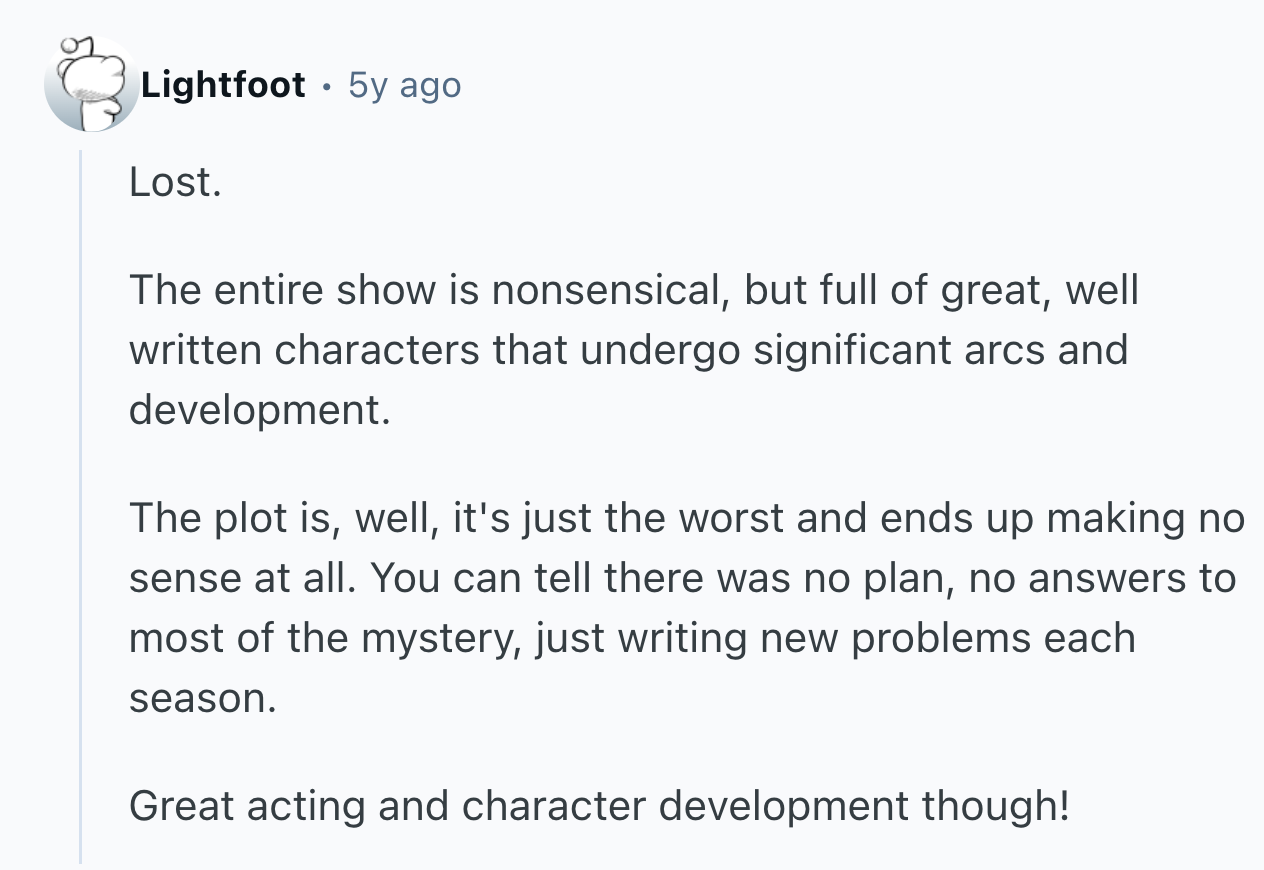Click the Lightfoot user avatar
Screen dimensions: 1264x870
pyautogui.click(x=91, y=86)
